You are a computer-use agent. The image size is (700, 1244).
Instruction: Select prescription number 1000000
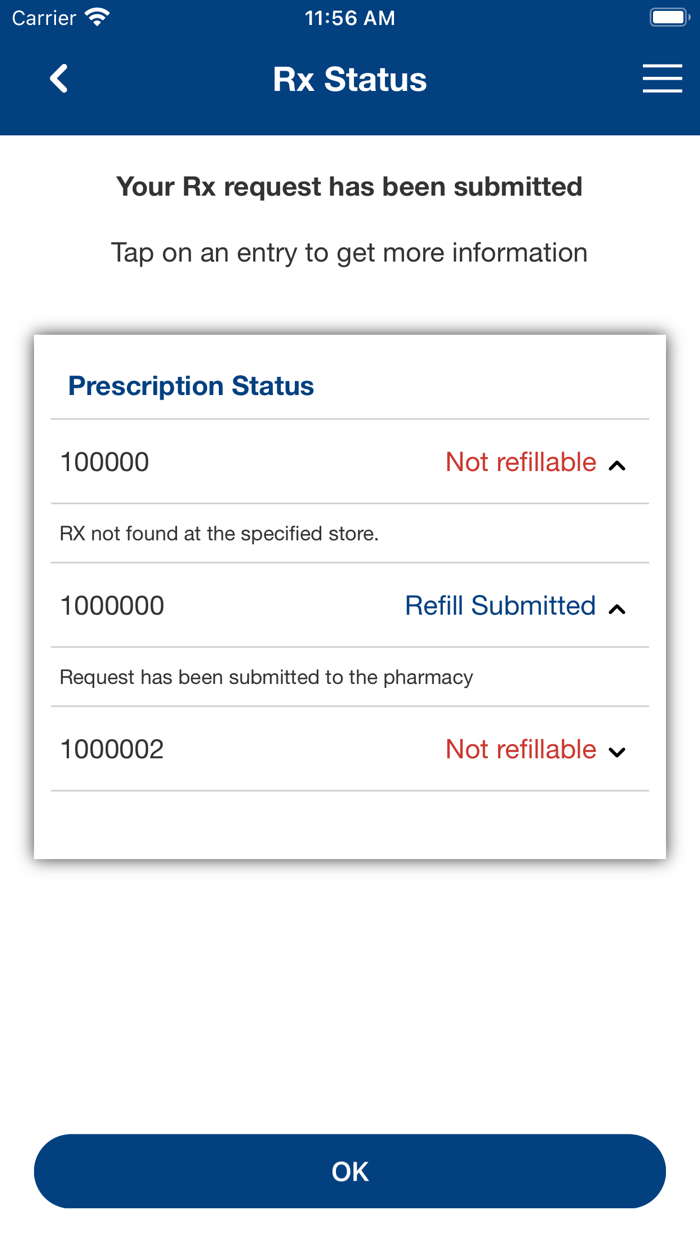(113, 606)
